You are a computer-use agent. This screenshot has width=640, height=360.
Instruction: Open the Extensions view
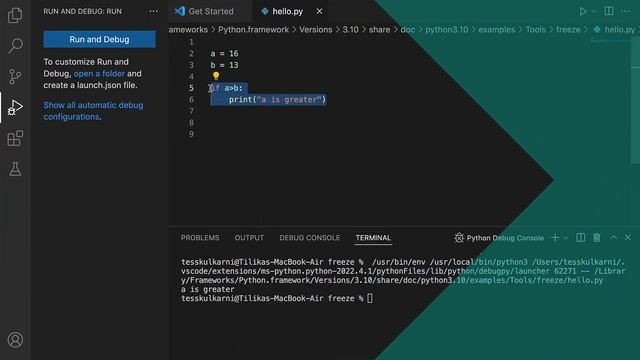coord(15,138)
